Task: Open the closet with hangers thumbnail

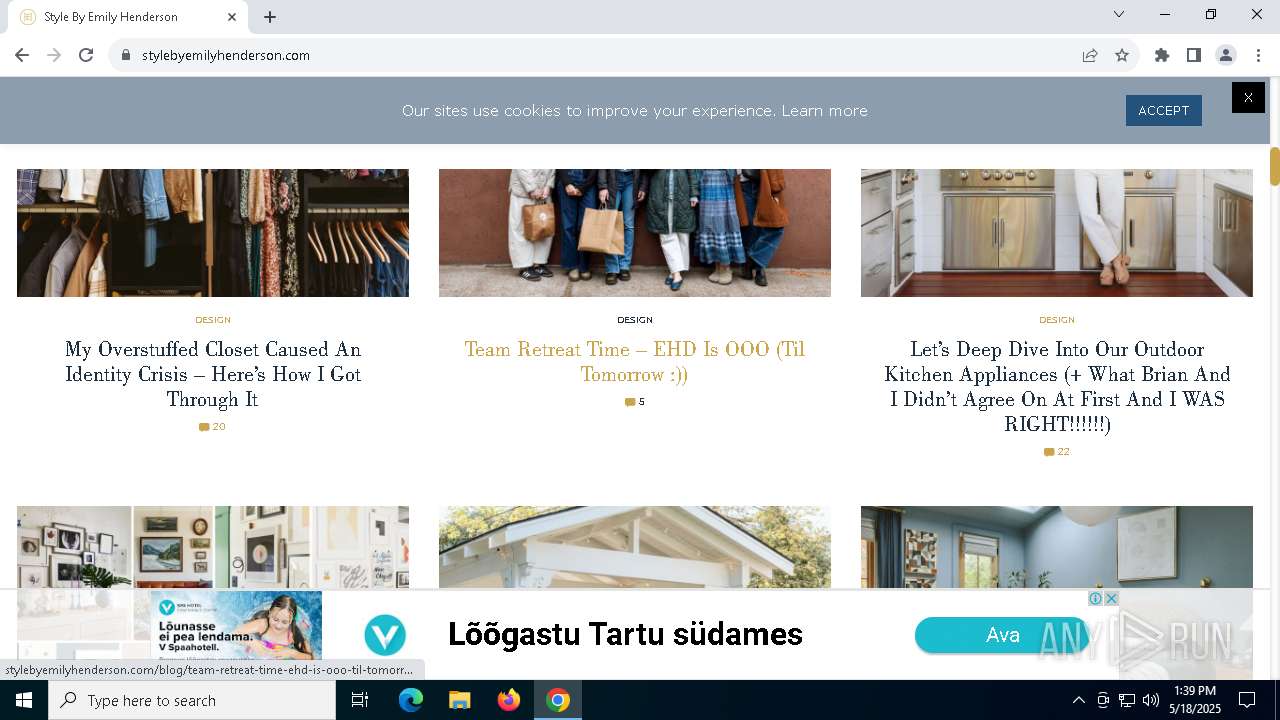Action: [213, 233]
